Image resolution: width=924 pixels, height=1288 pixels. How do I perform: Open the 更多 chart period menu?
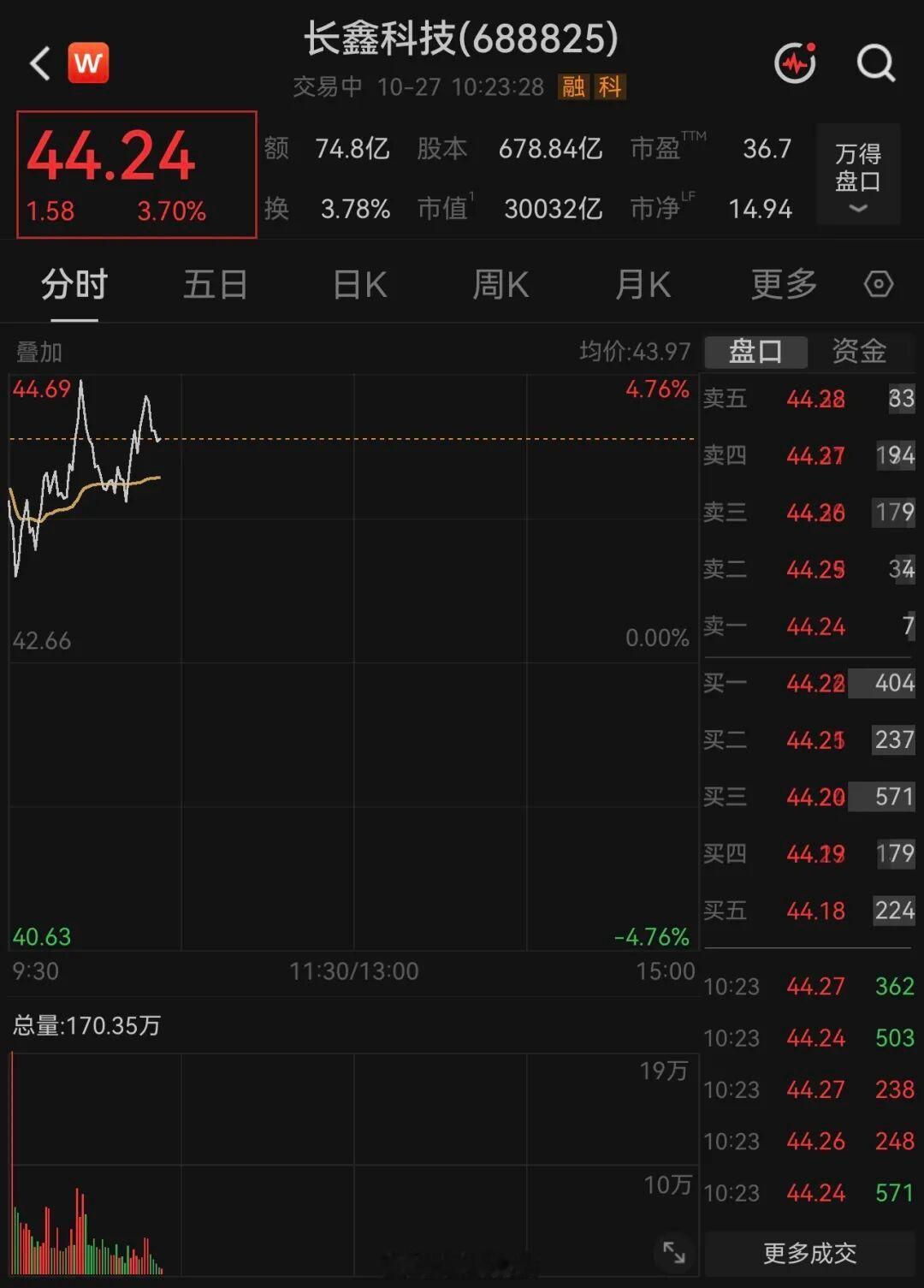point(784,284)
